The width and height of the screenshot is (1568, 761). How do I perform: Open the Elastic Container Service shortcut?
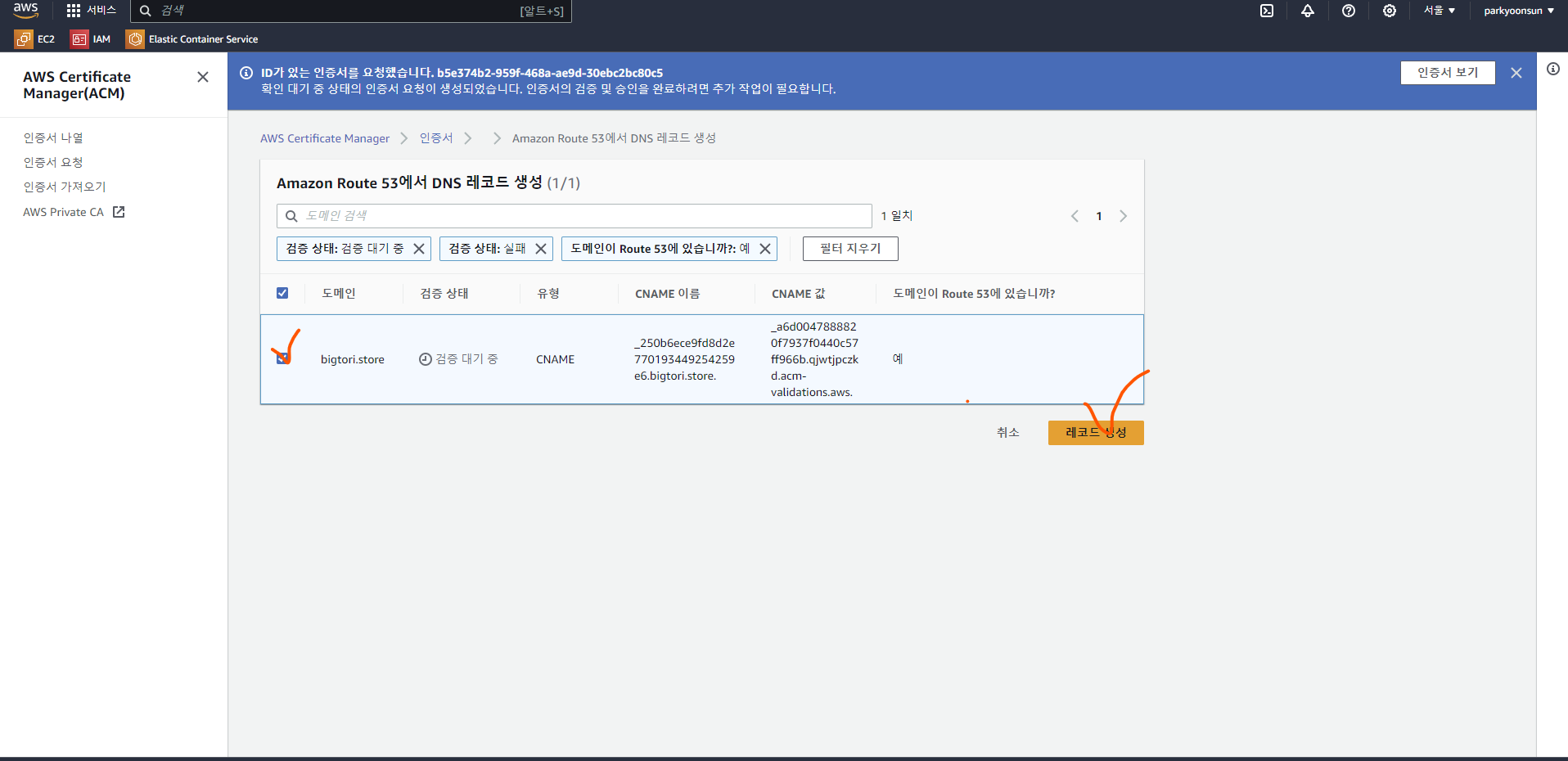pyautogui.click(x=192, y=38)
